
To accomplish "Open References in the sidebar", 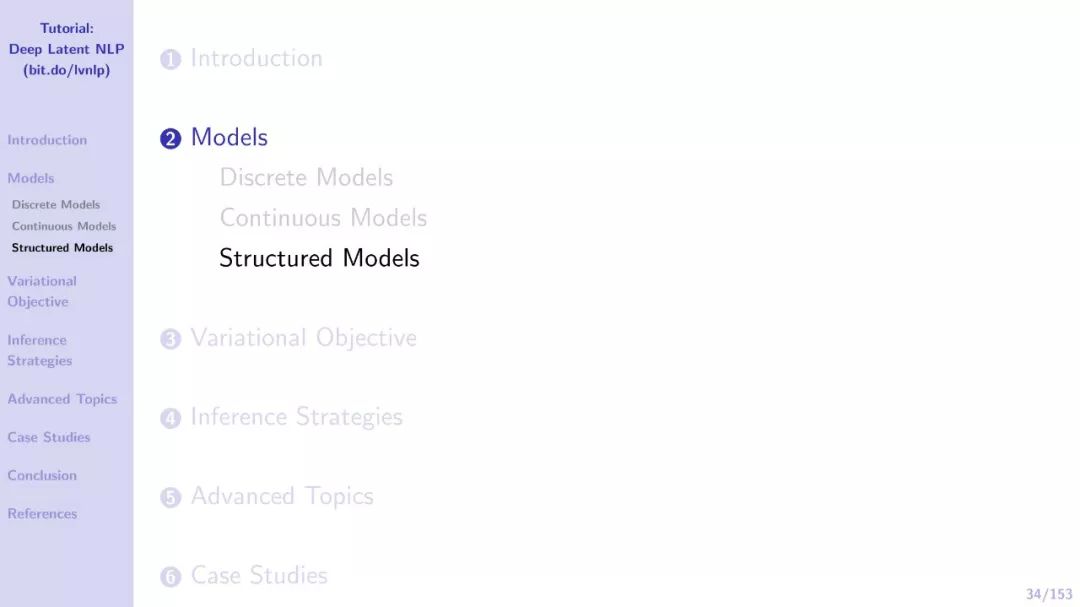I will click(42, 513).
